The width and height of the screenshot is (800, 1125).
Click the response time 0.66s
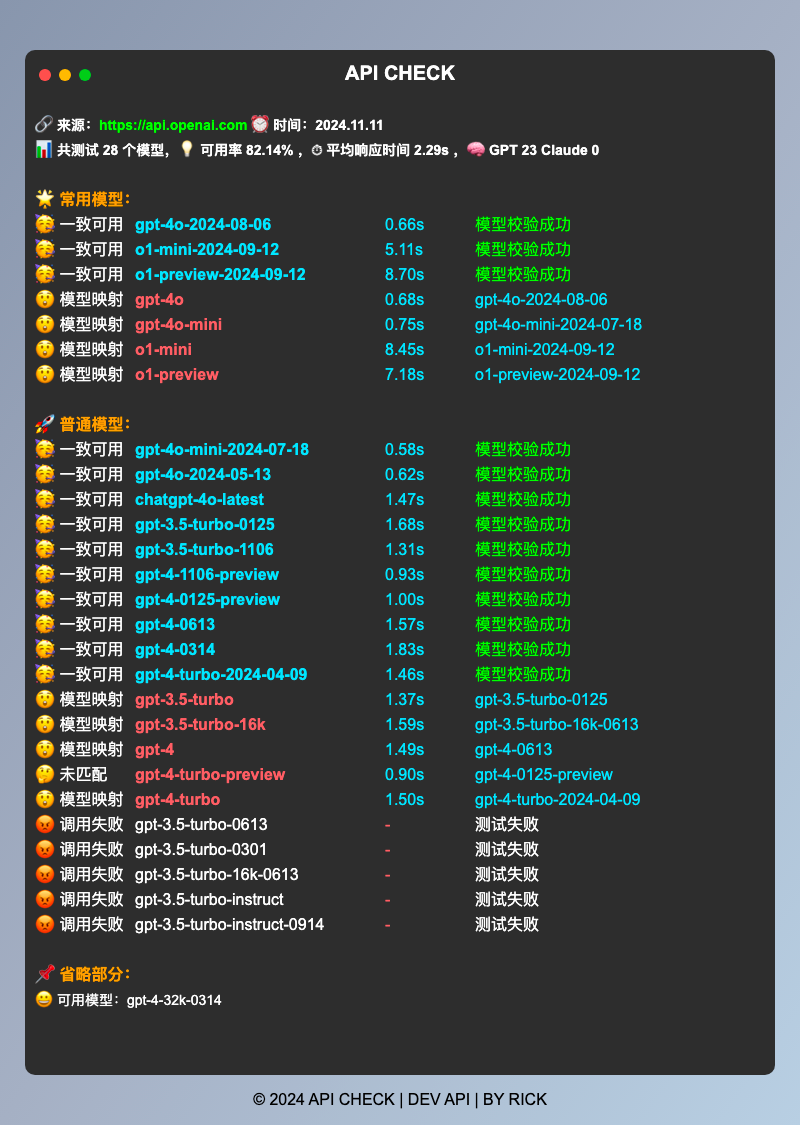tap(404, 224)
